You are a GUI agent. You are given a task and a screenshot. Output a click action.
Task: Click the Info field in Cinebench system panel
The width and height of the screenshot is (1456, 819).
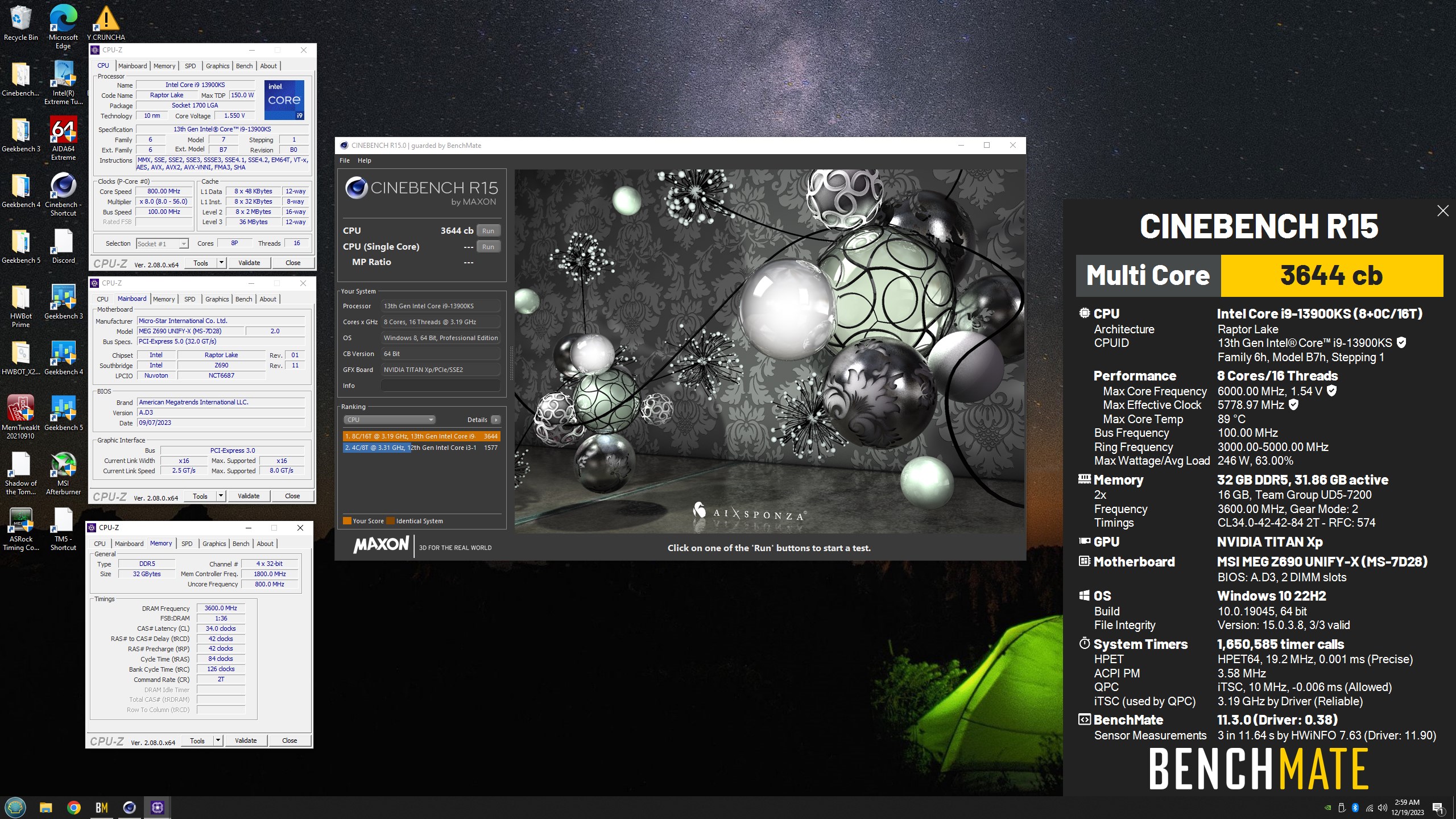click(x=440, y=386)
